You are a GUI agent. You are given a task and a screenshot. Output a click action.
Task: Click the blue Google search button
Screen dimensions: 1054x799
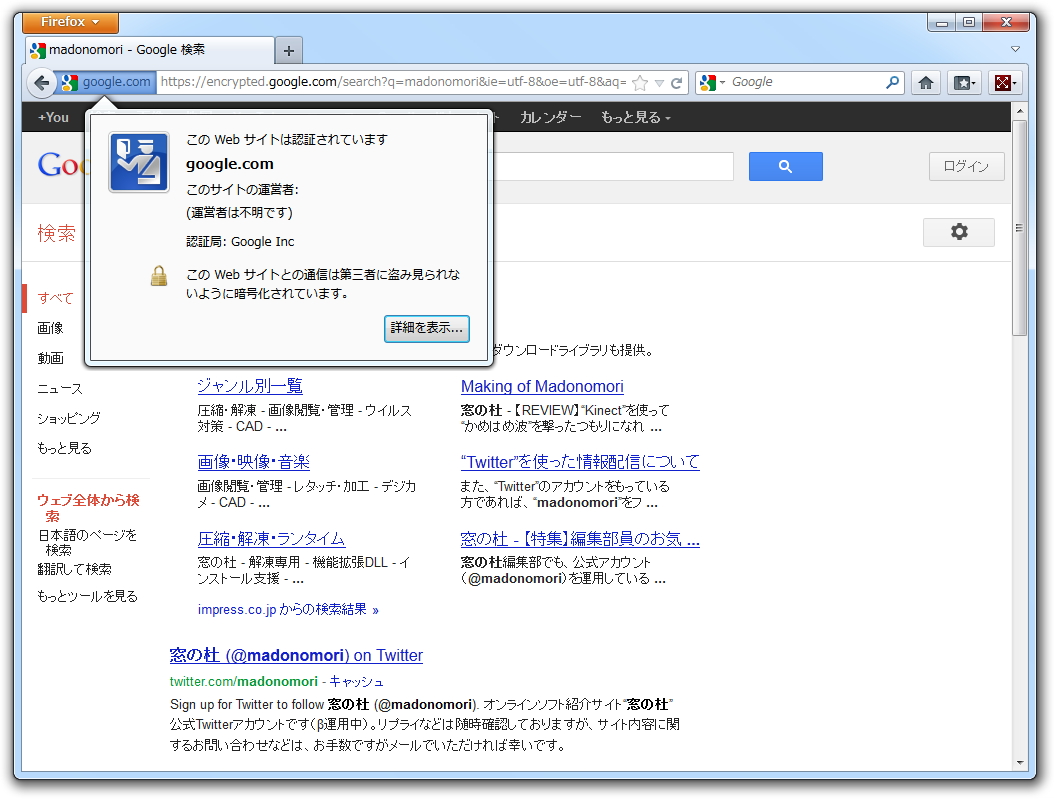click(x=785, y=166)
